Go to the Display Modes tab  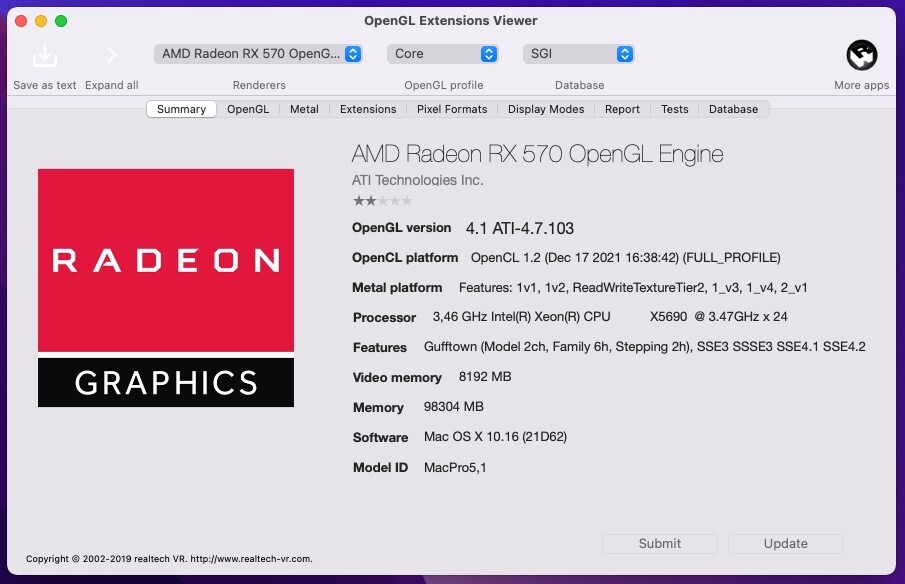pos(546,109)
